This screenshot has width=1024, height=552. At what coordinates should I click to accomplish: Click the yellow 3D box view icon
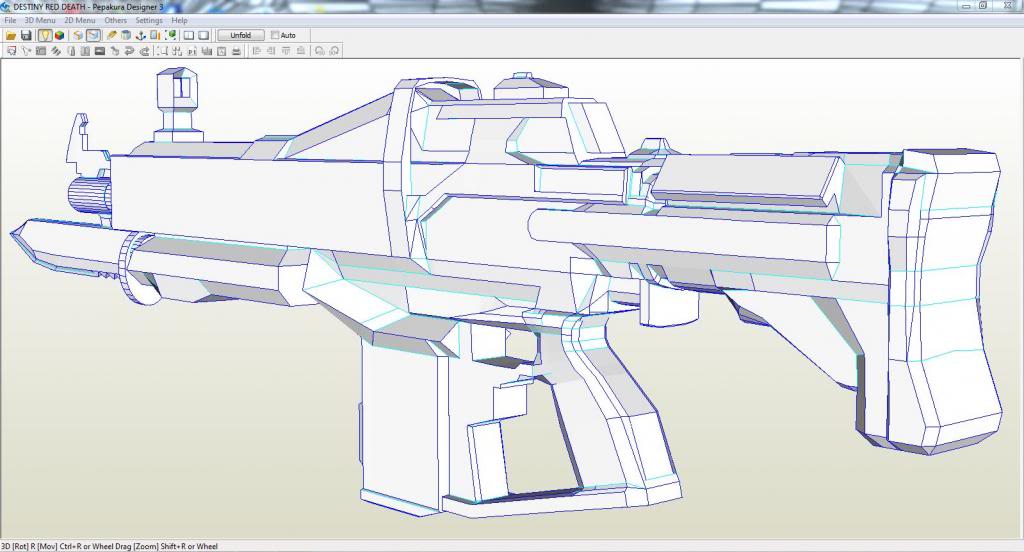click(78, 35)
